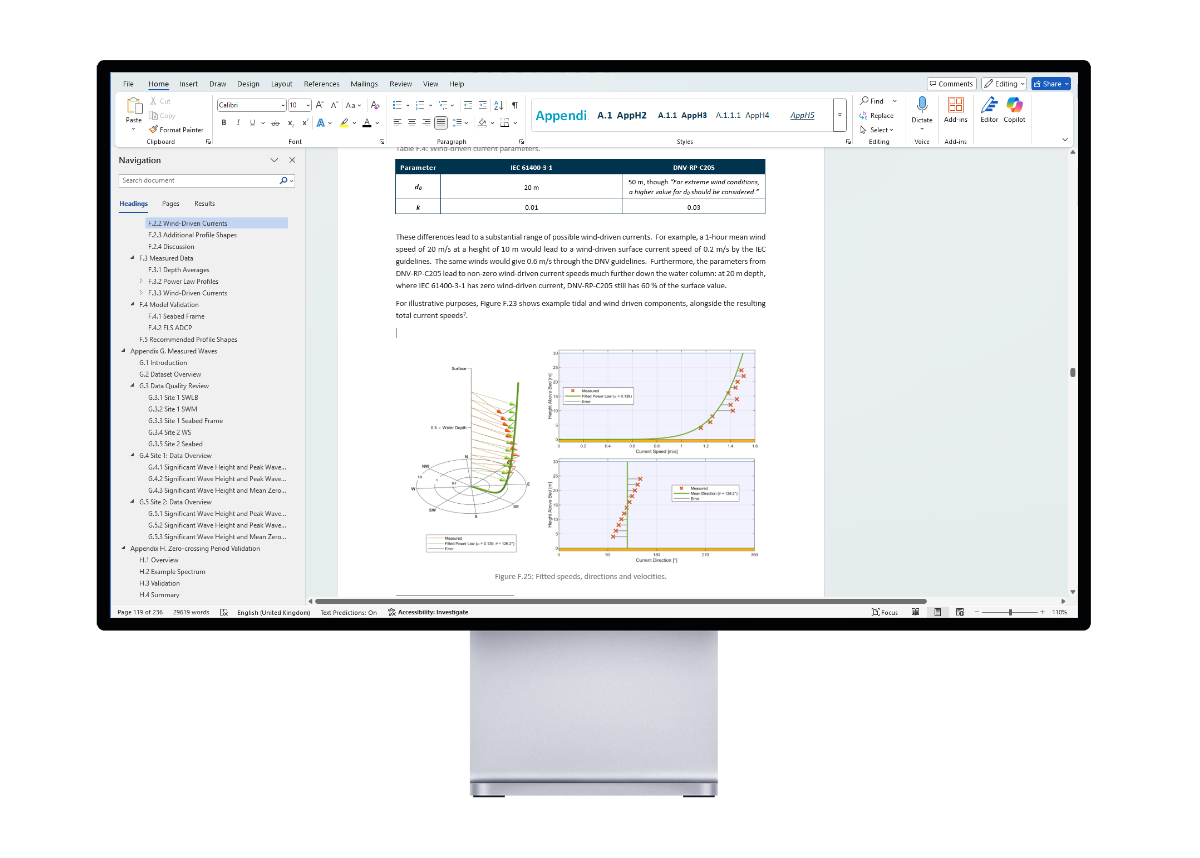
Task: Open the Add-ins gallery
Action: point(955,108)
